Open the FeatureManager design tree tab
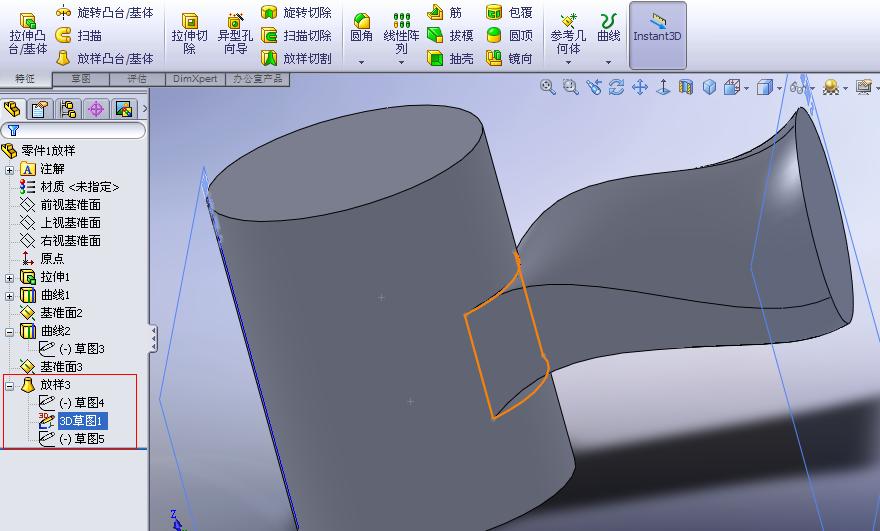Image resolution: width=880 pixels, height=531 pixels. click(x=12, y=109)
